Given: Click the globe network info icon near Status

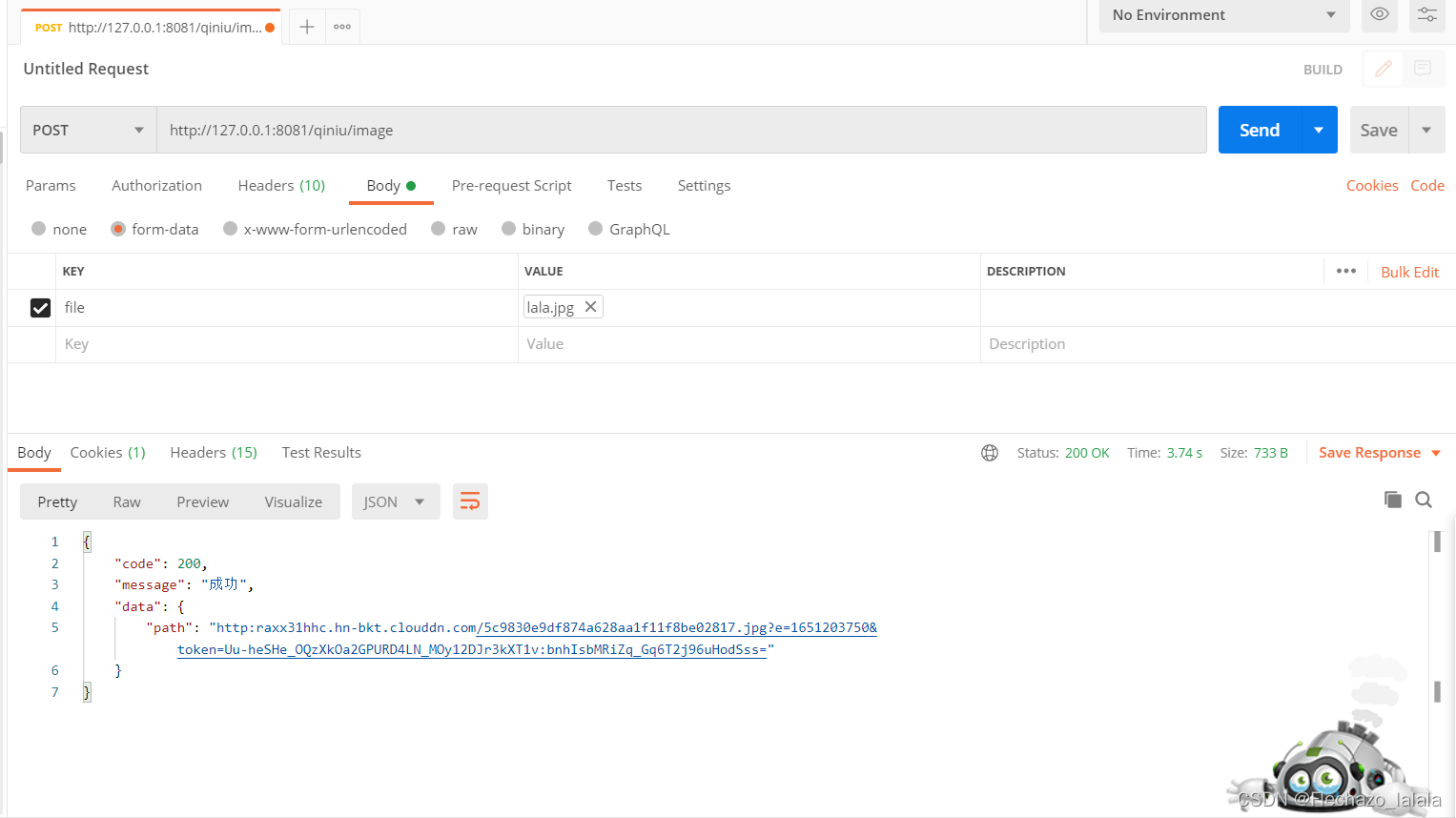Looking at the screenshot, I should click(x=989, y=452).
